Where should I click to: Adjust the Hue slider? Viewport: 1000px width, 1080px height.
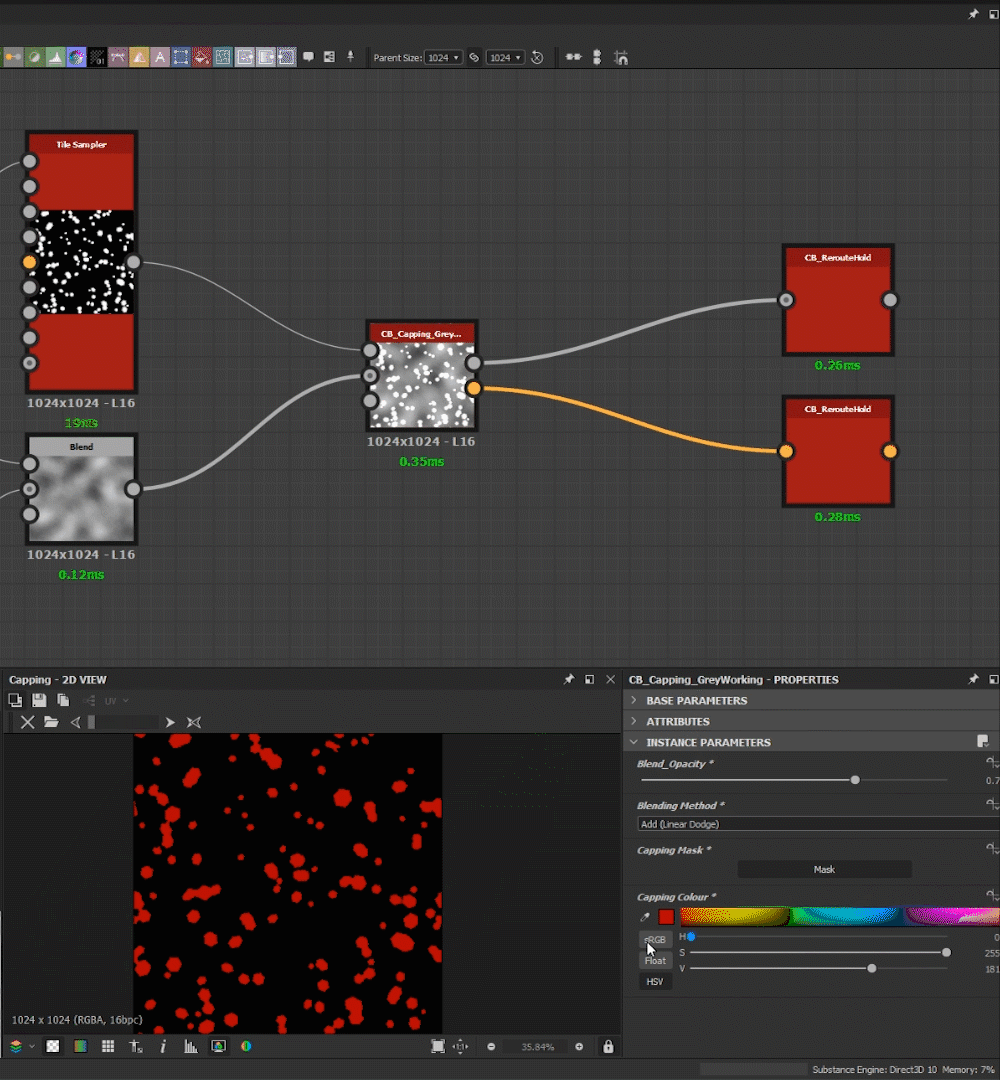point(691,937)
